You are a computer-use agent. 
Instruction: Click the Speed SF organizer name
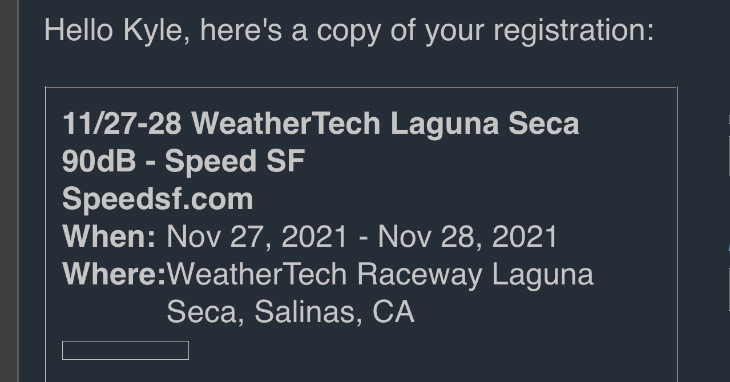coord(235,161)
